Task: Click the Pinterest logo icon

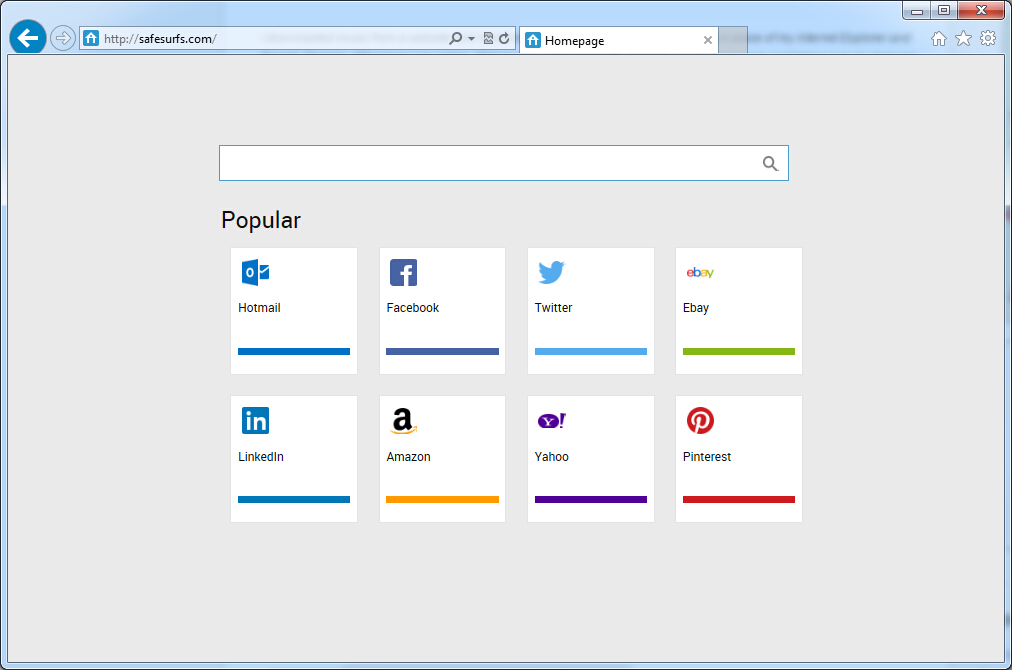Action: 700,421
